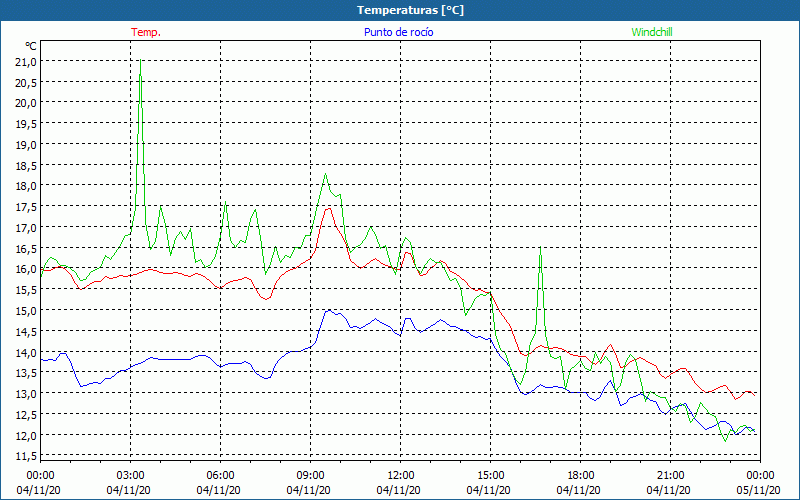Click the 19,0 y-axis value
This screenshot has width=800, height=500.
(x=26, y=144)
